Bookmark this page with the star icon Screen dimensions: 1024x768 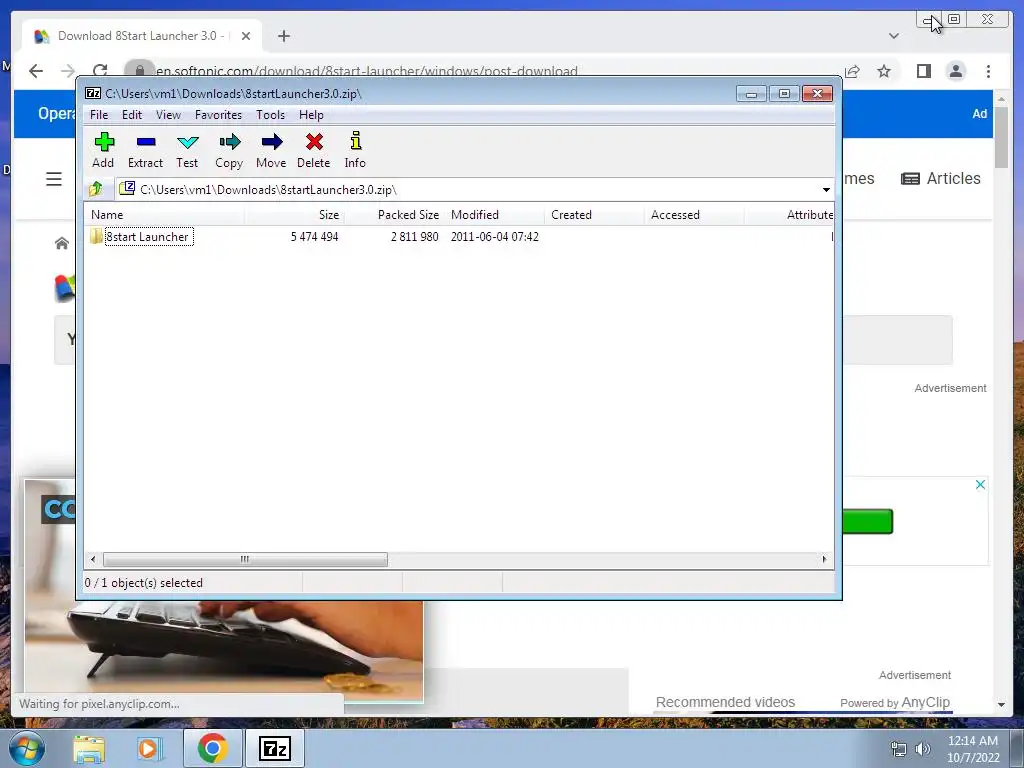coord(884,71)
